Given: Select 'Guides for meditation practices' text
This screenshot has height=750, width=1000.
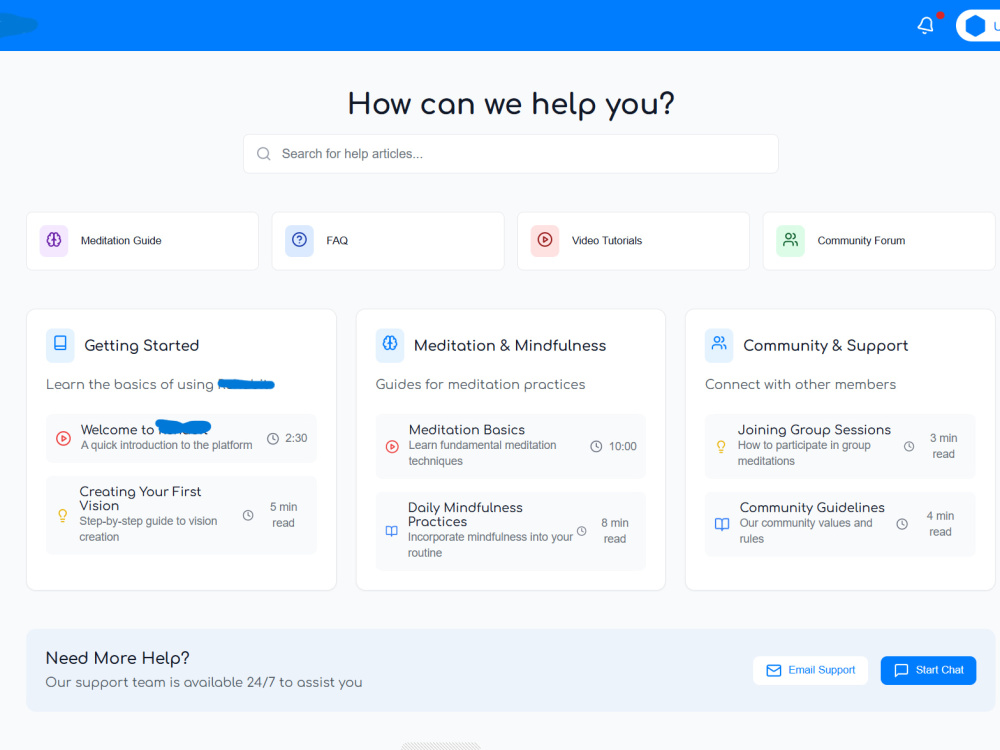Looking at the screenshot, I should 480,385.
